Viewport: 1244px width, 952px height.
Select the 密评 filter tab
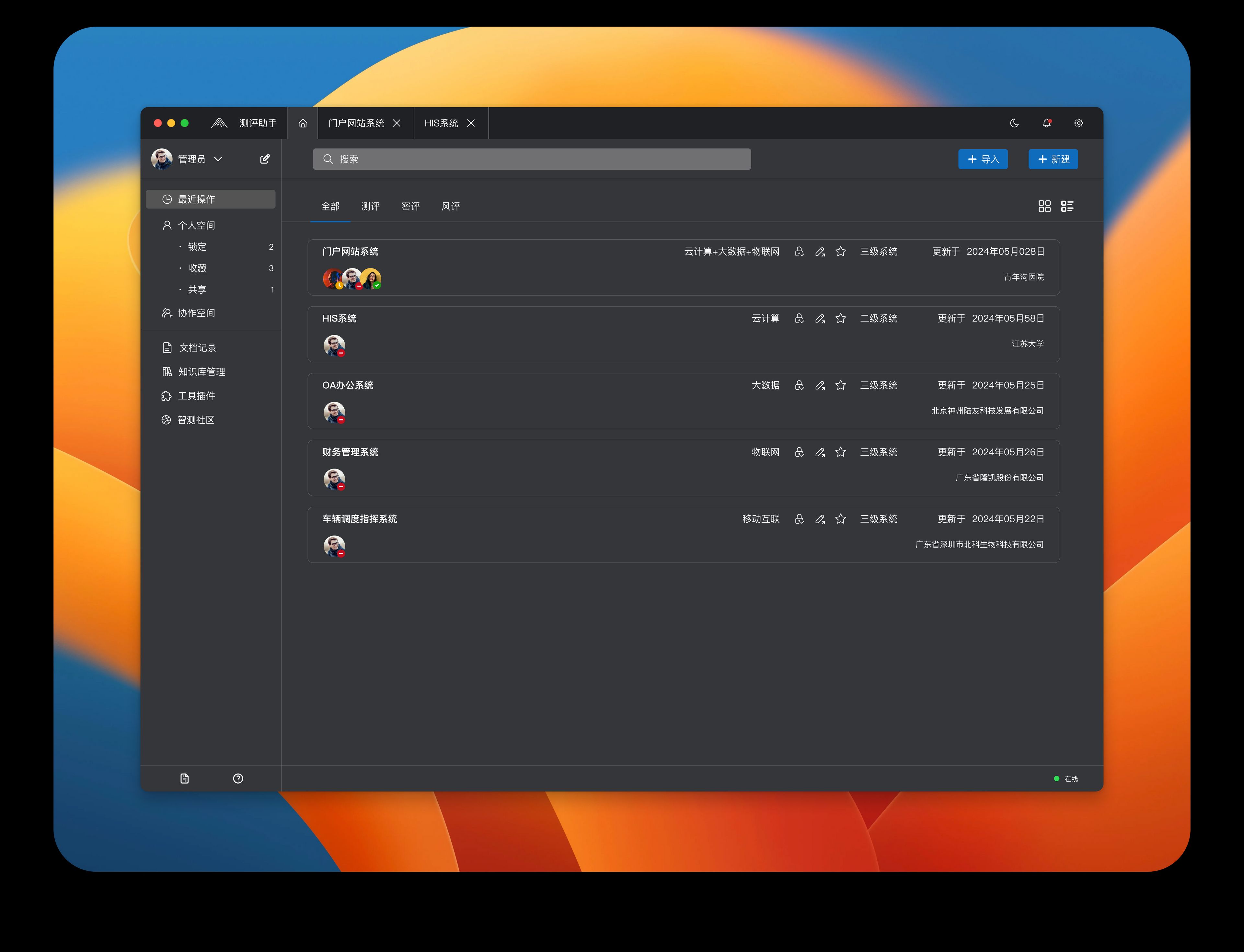(x=410, y=206)
